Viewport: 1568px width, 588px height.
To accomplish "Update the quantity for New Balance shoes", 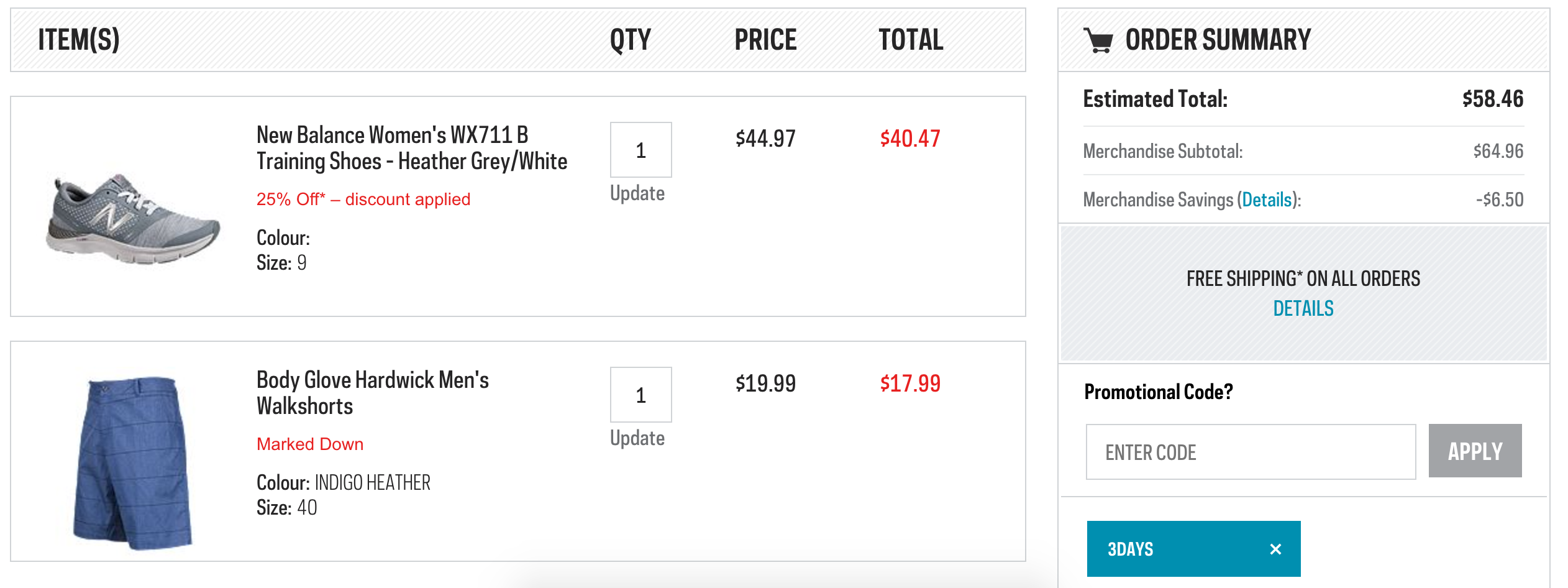I will pyautogui.click(x=637, y=193).
